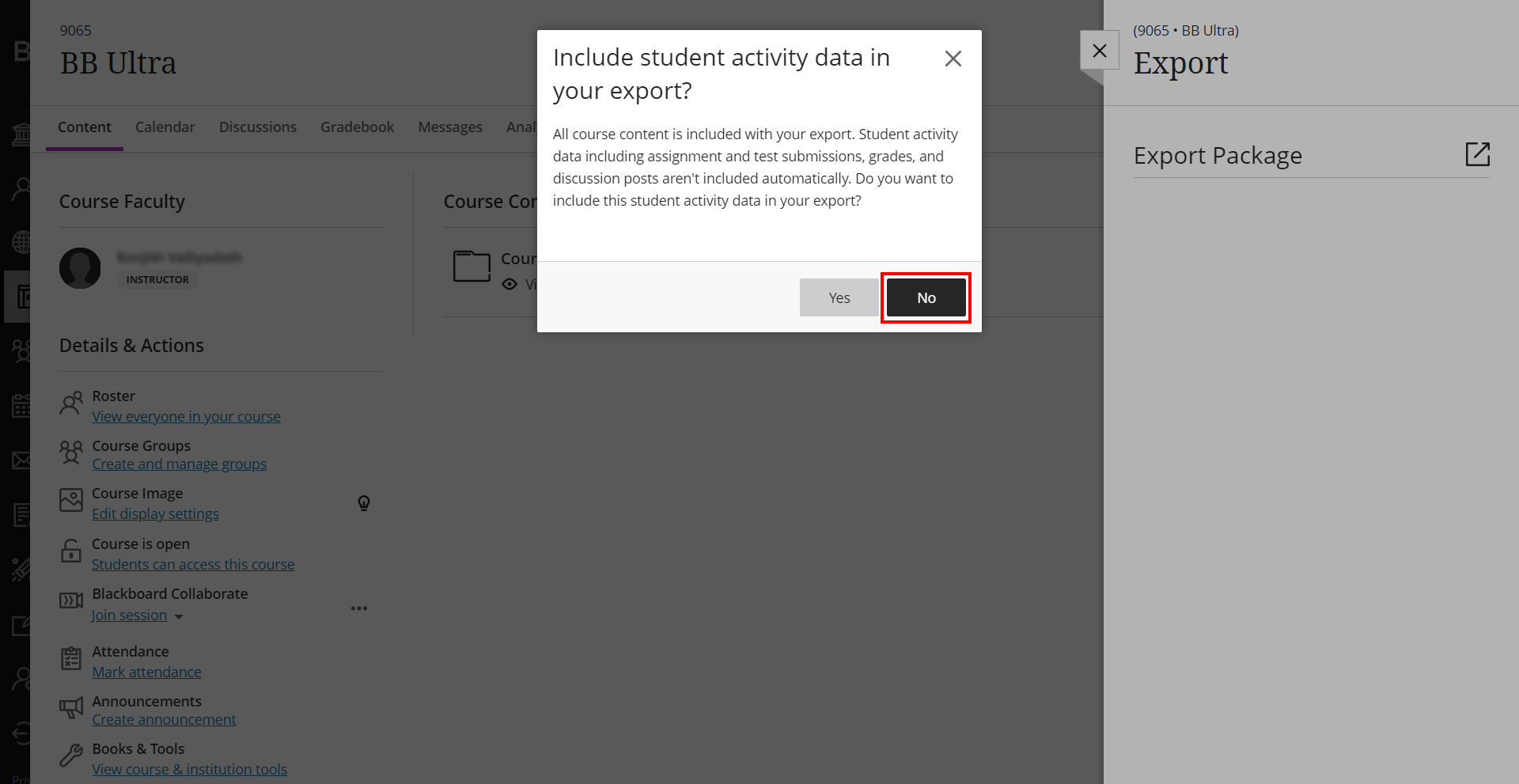This screenshot has height=784, width=1519.
Task: Open the Activity Stream globe icon
Action: pyautogui.click(x=20, y=242)
